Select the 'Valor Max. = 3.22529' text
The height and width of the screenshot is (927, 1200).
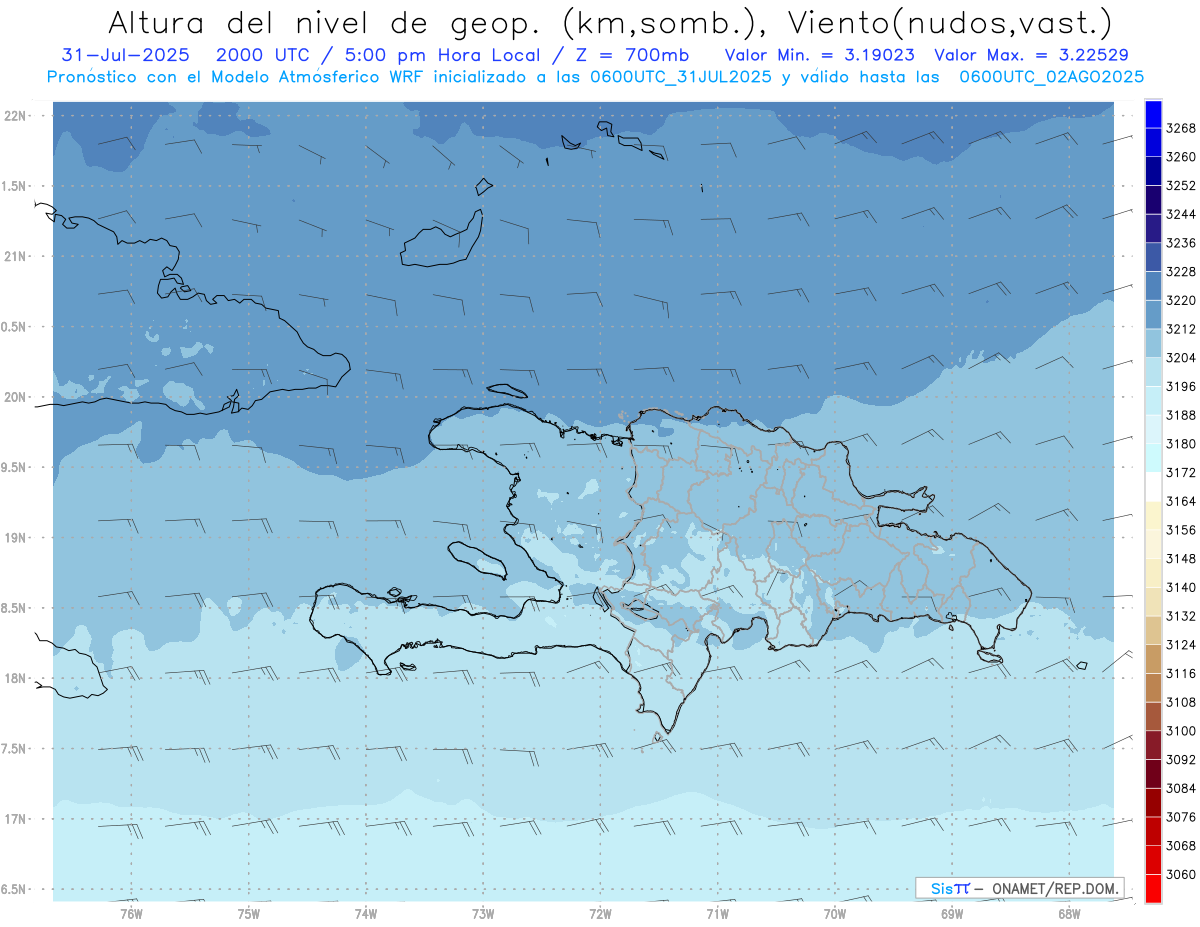(x=1032, y=55)
